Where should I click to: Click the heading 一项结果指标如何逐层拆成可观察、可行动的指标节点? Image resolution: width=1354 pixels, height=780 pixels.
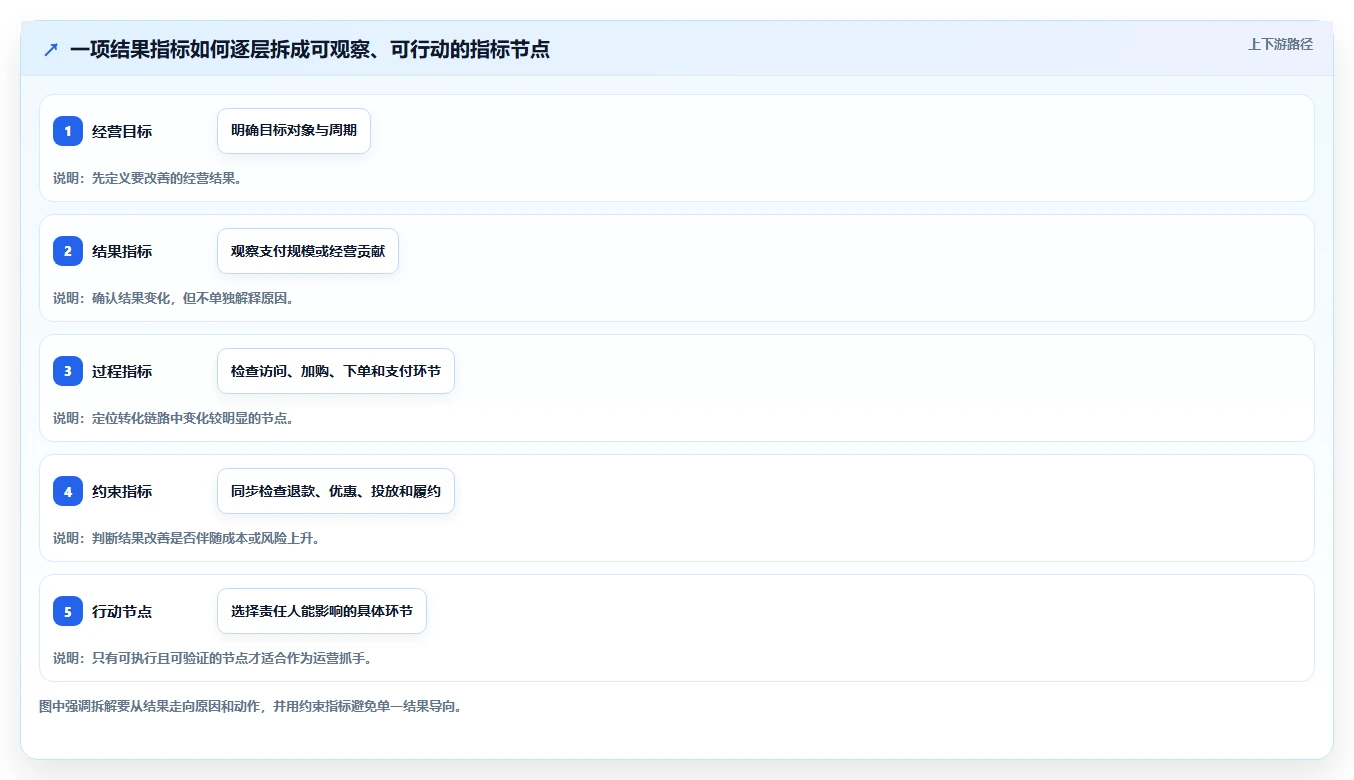pyautogui.click(x=310, y=49)
